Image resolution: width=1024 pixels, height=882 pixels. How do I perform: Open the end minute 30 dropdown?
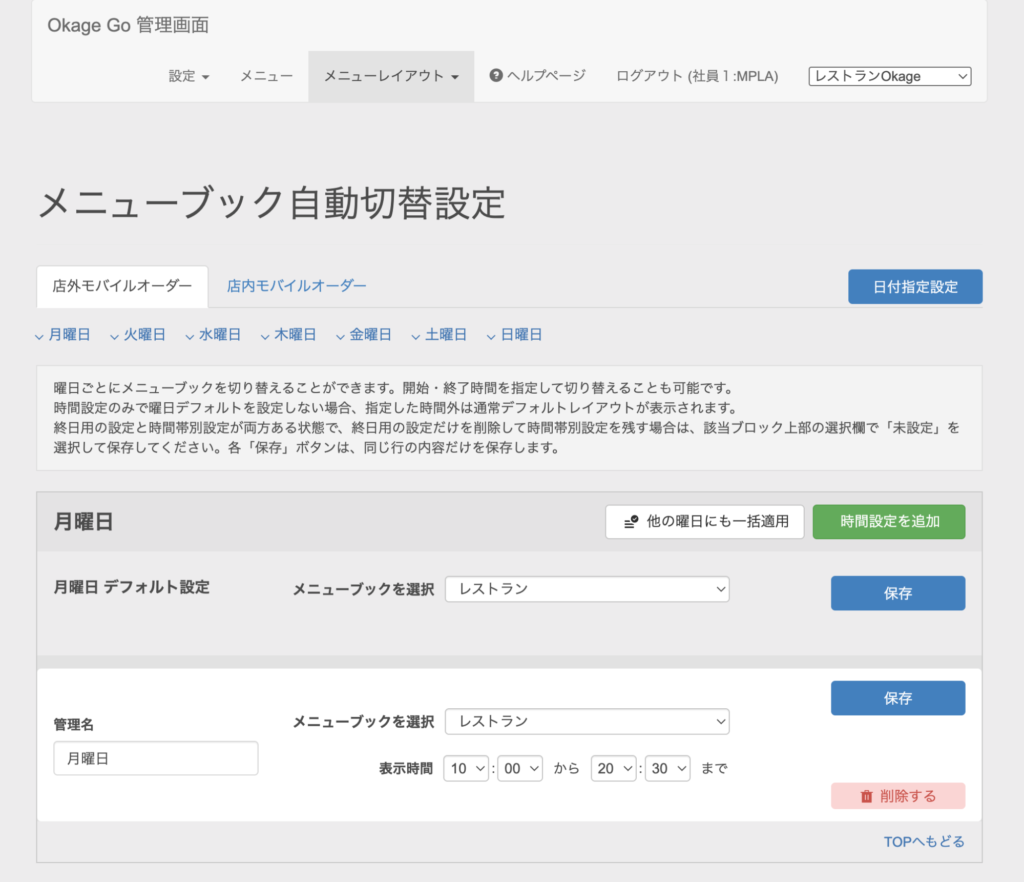click(x=667, y=768)
